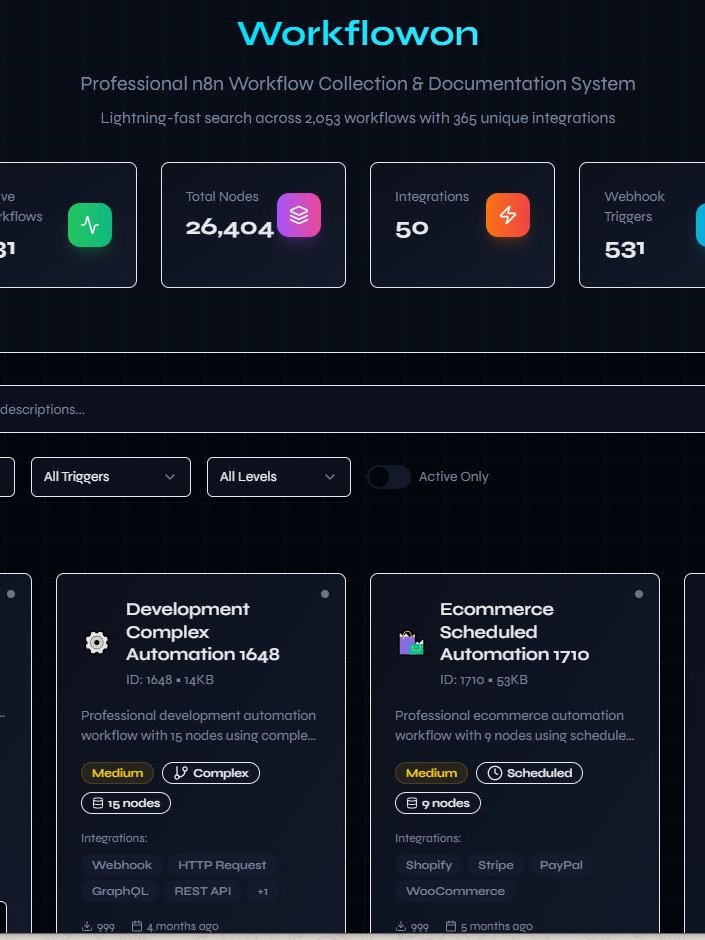This screenshot has width=705, height=940.
Task: Click gear icon of Development Complex Automation 1648
Action: pos(97,642)
